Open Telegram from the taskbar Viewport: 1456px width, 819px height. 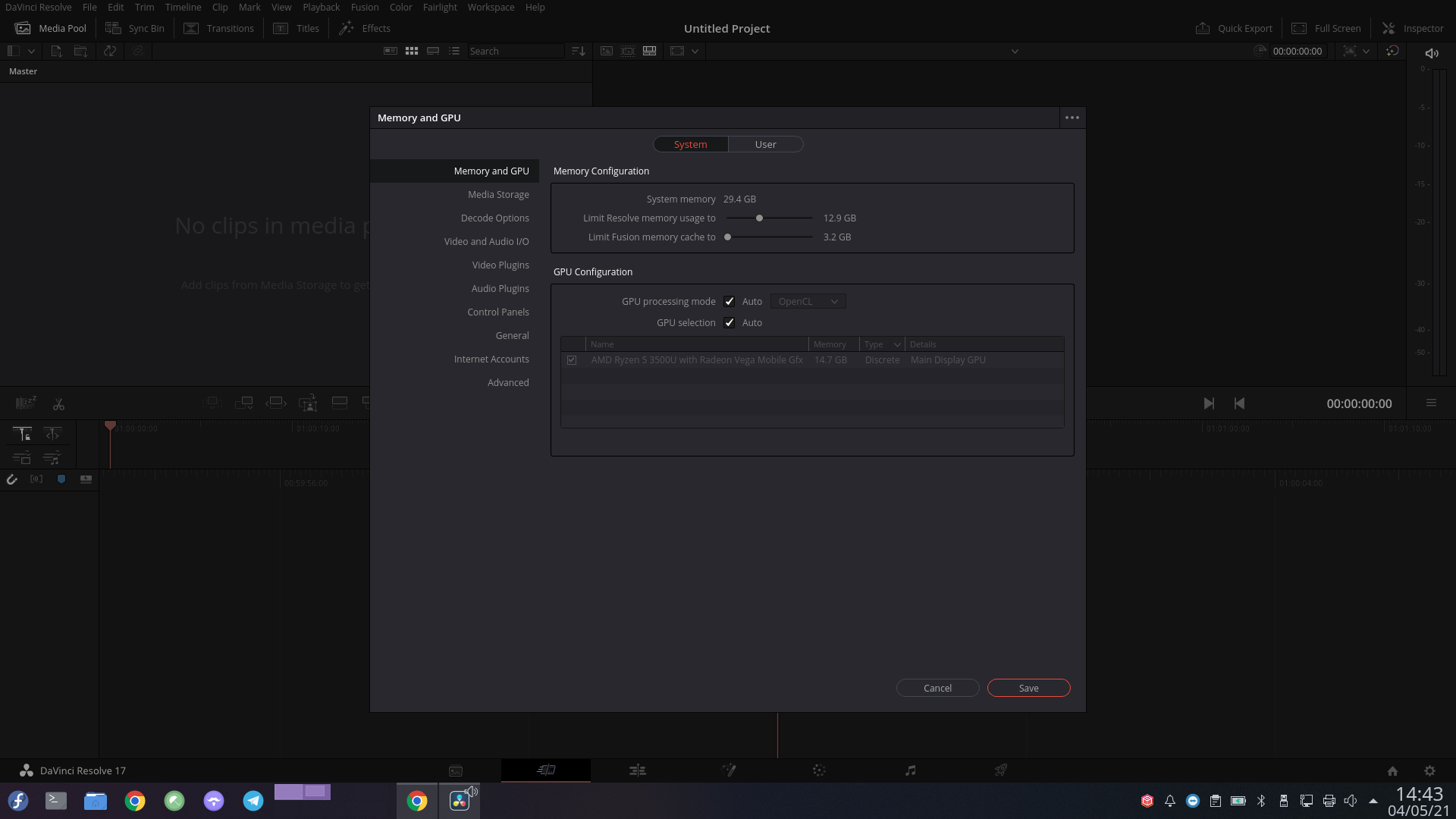coord(253,801)
